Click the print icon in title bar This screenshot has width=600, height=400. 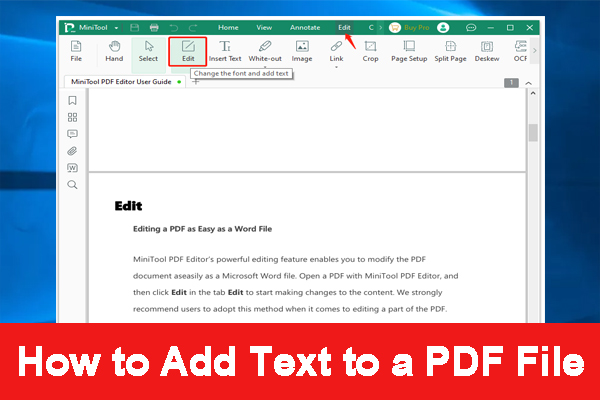pyautogui.click(x=154, y=28)
